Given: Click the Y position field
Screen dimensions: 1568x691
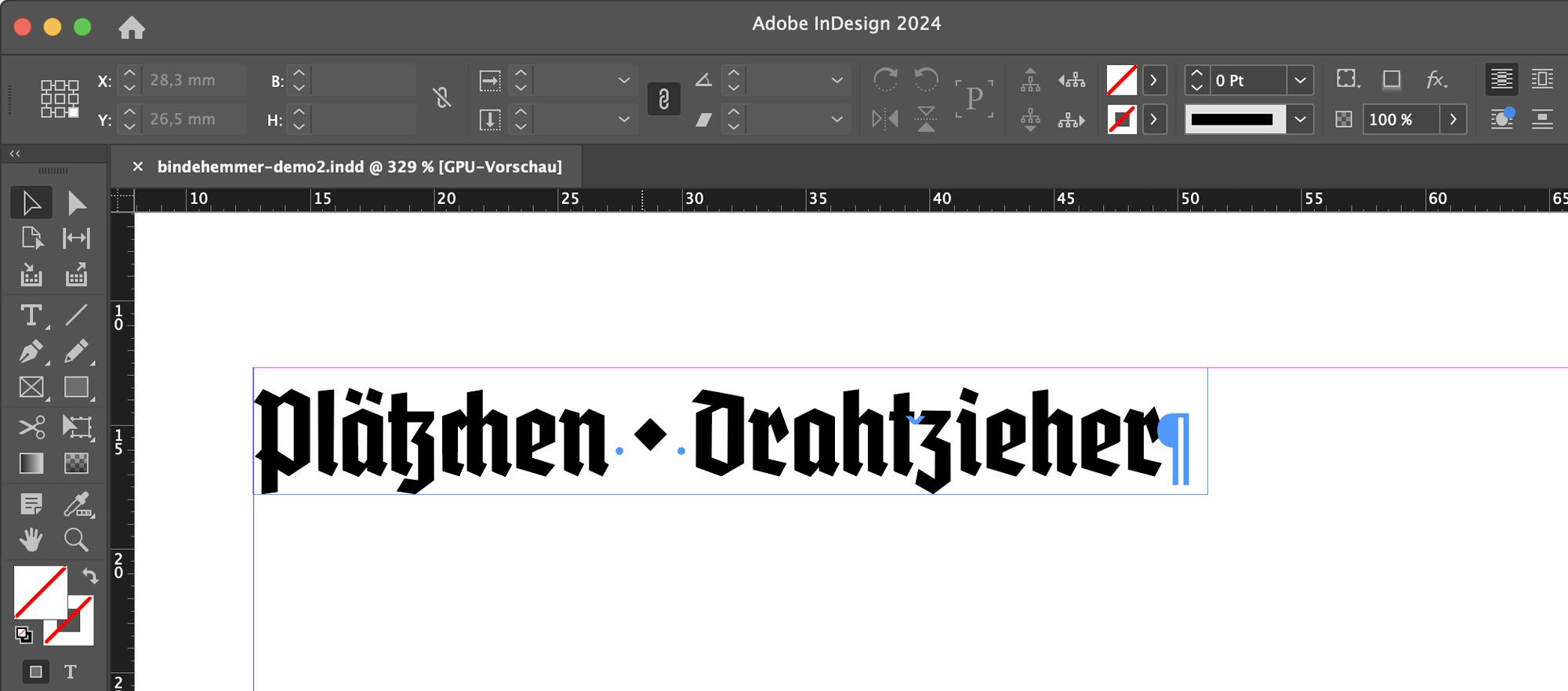Looking at the screenshot, I should tap(195, 119).
